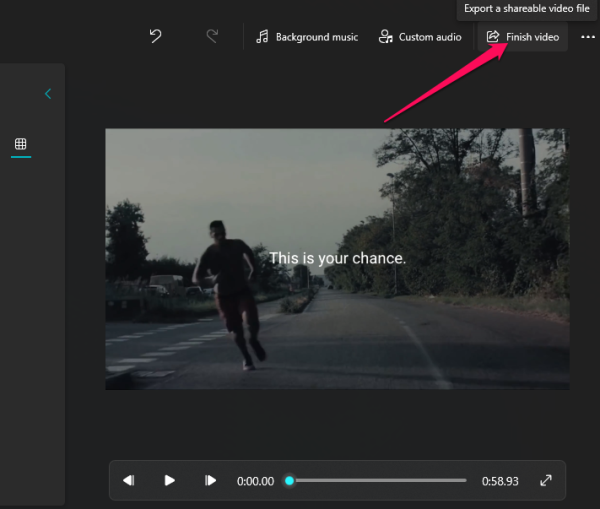
Task: Click the playback seek bar track
Action: coord(376,480)
